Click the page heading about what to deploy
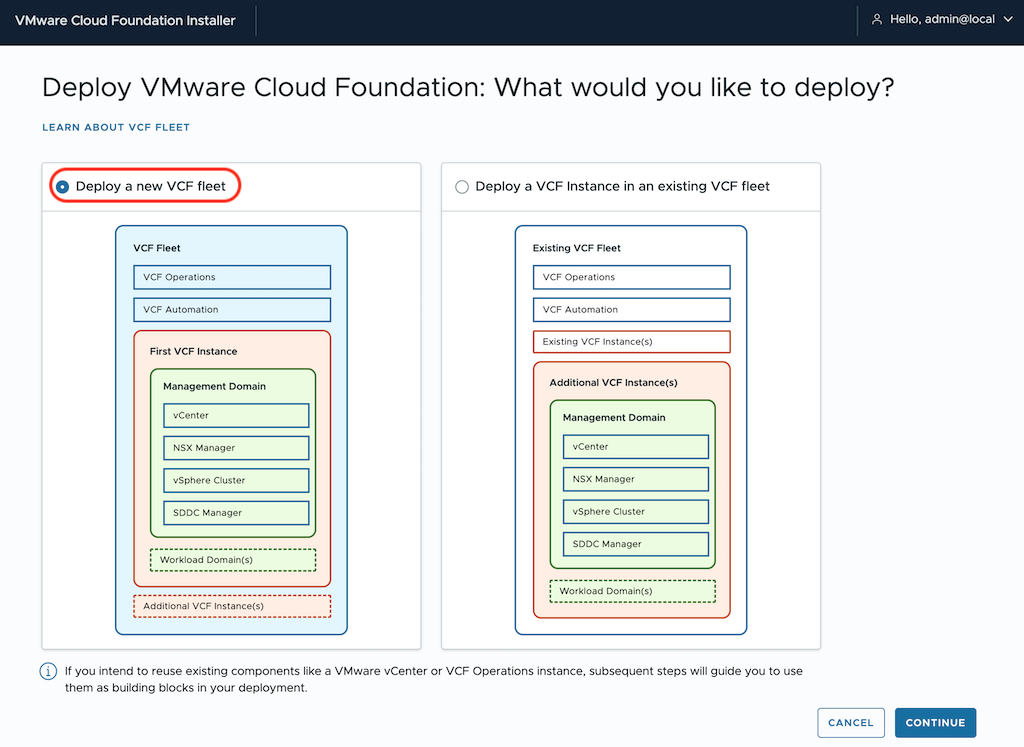 point(468,87)
